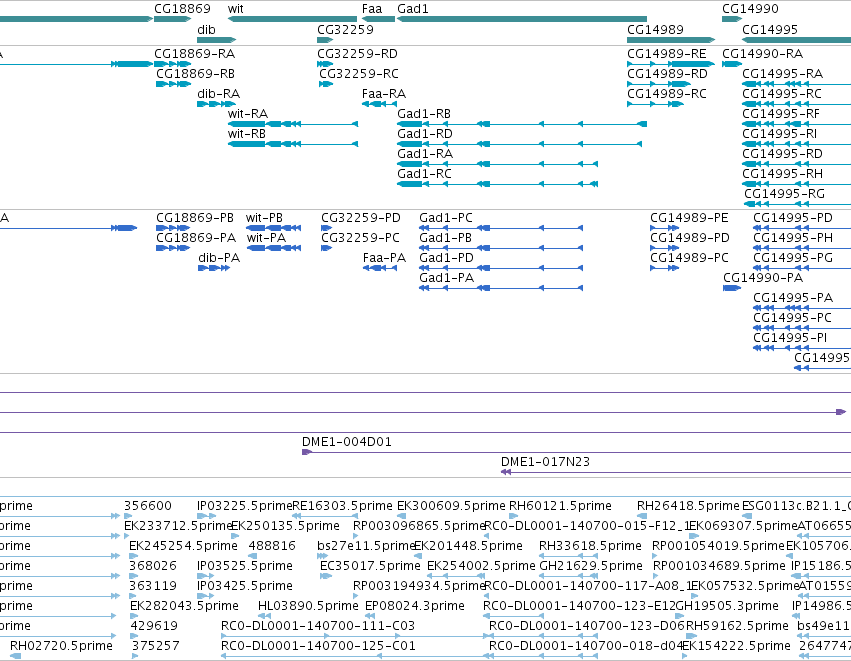Select transcript CG18869-RA

[173, 64]
